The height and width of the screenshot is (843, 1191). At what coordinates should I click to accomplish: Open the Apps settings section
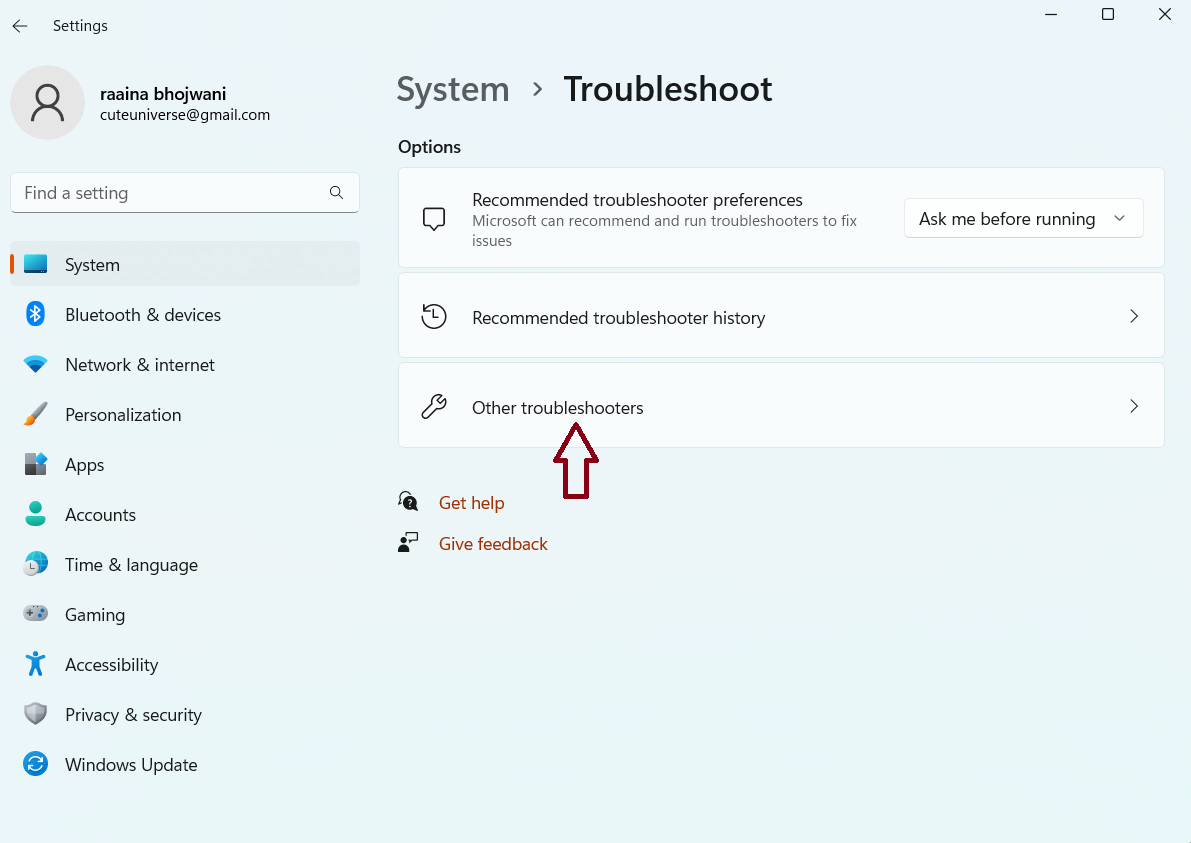tap(85, 465)
